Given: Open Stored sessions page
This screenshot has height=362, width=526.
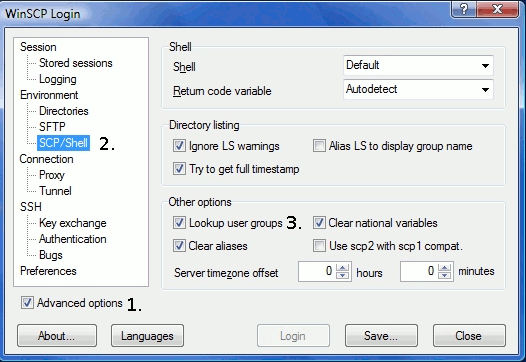Looking at the screenshot, I should [x=75, y=63].
